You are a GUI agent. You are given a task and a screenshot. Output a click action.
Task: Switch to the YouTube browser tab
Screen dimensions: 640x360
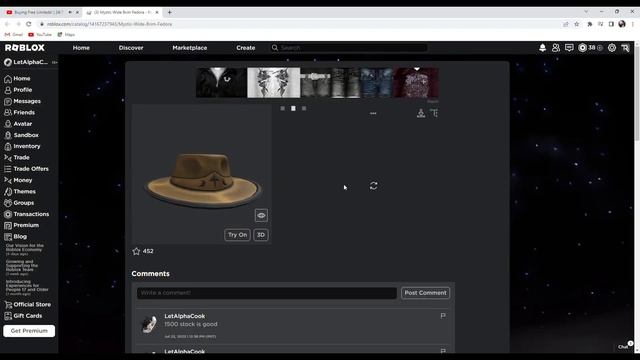coord(39,12)
